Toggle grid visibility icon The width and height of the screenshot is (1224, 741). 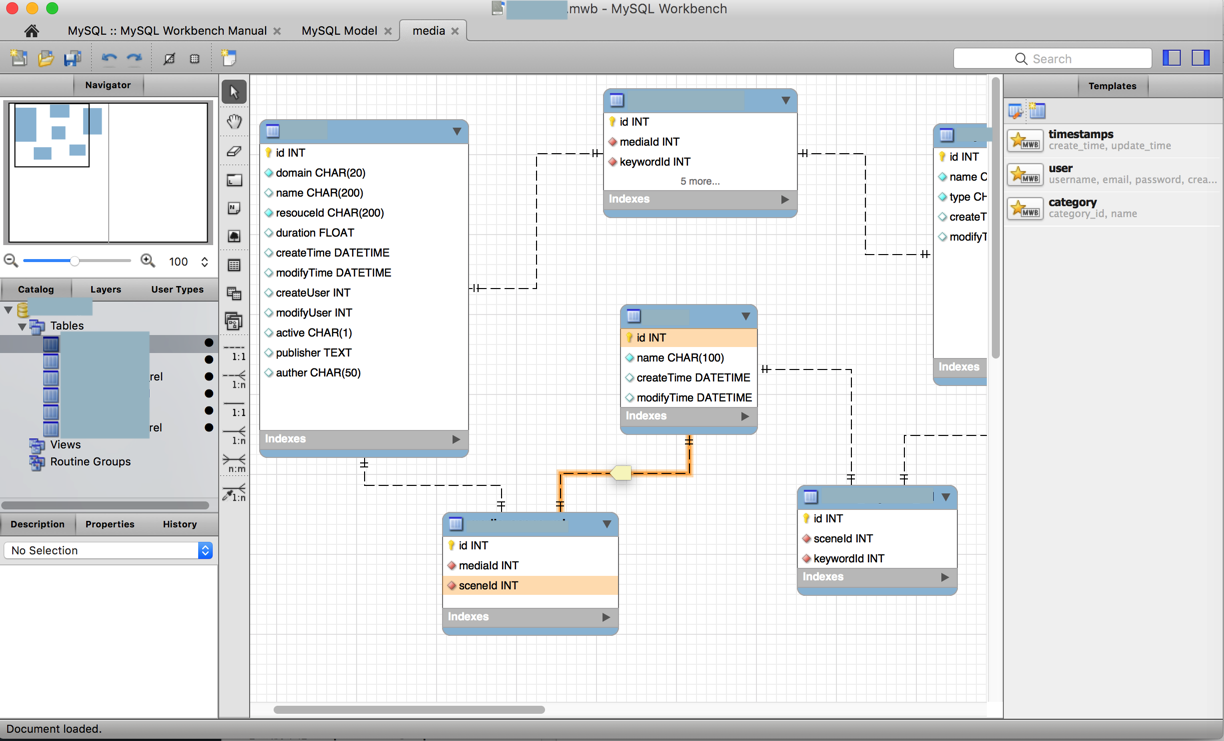pos(169,58)
